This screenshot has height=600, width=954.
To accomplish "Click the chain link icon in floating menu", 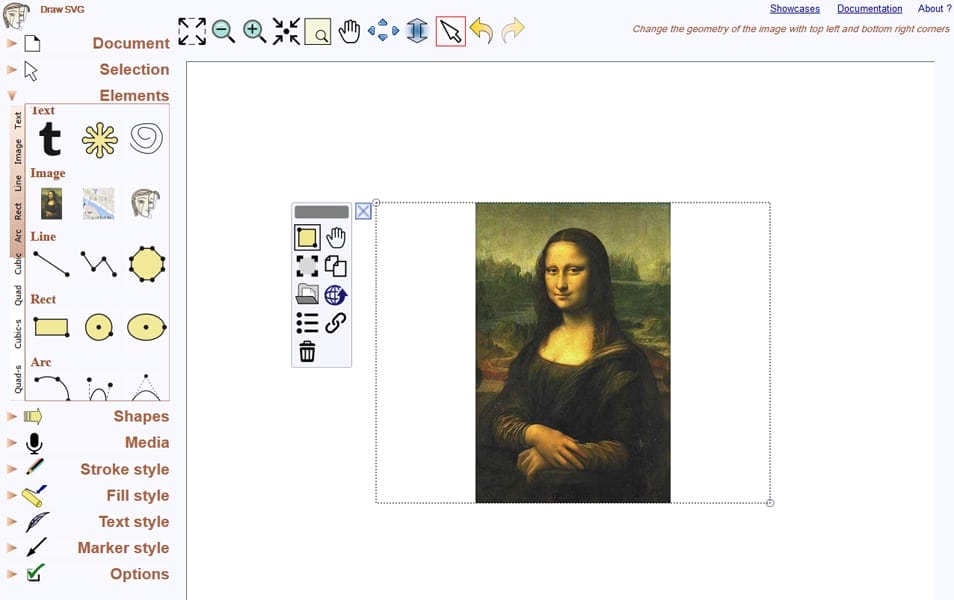I will 336,323.
